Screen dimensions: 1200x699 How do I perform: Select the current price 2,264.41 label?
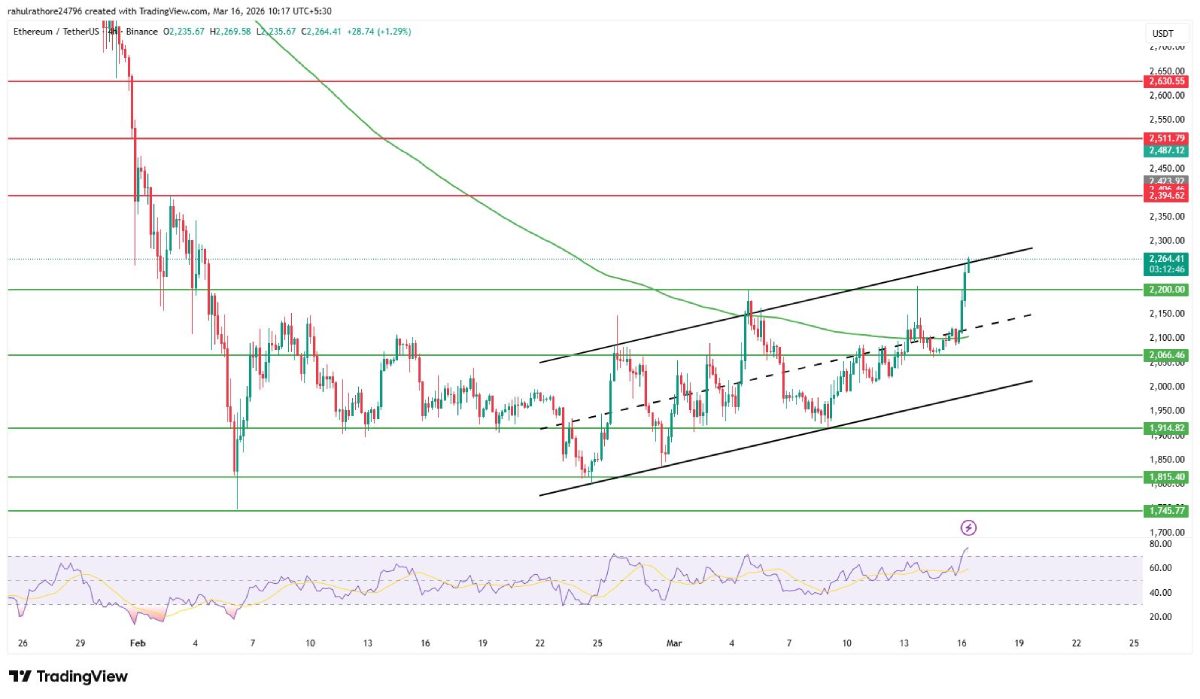coord(1166,258)
